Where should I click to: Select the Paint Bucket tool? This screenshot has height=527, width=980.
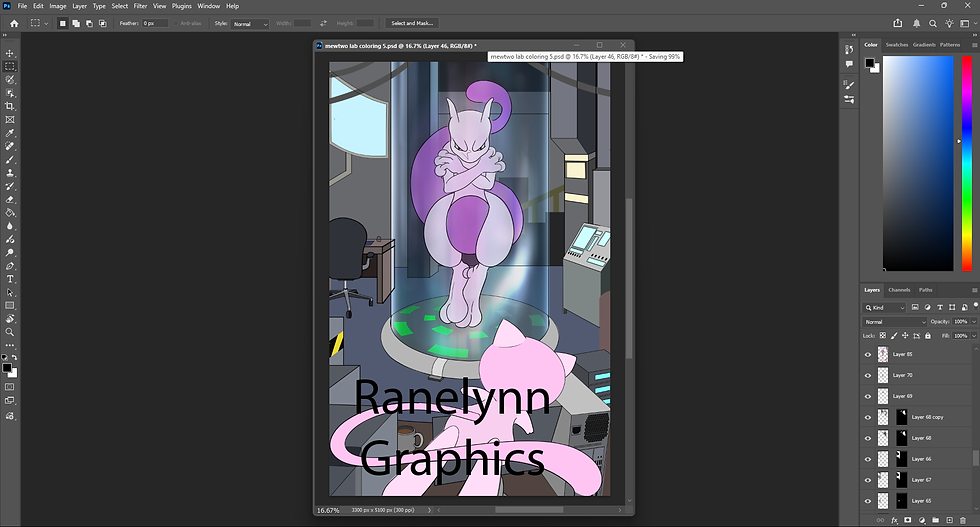(9, 213)
